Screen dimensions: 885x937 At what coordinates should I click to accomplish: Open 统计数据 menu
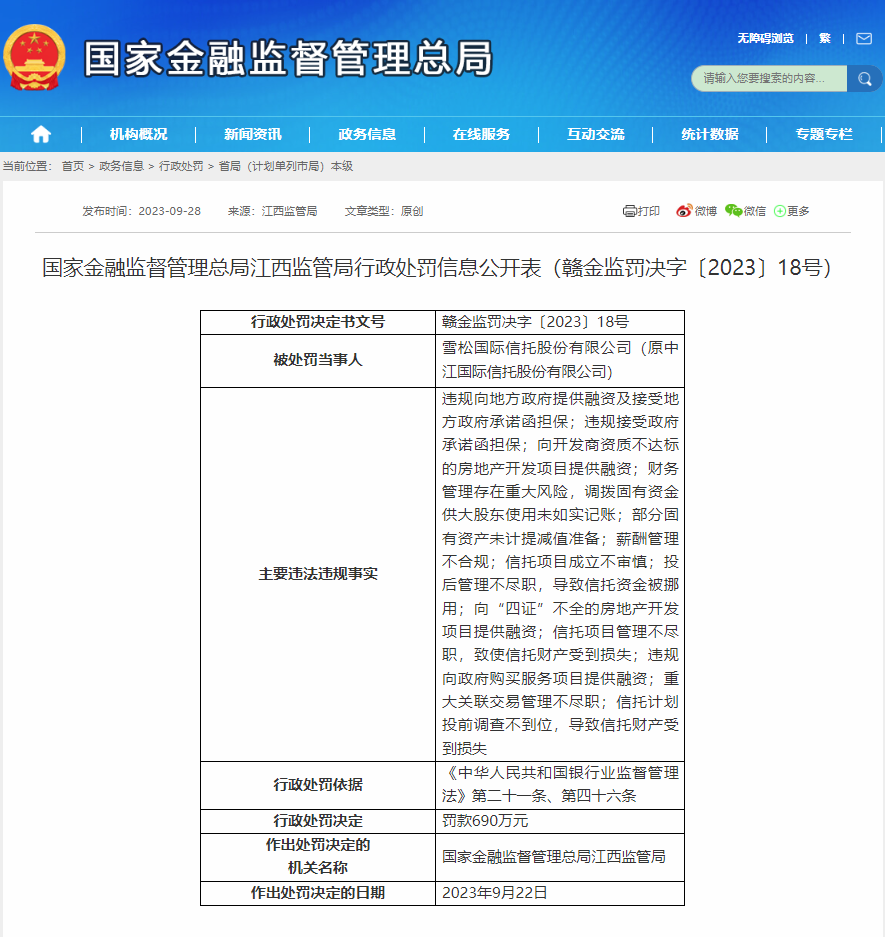[x=710, y=134]
